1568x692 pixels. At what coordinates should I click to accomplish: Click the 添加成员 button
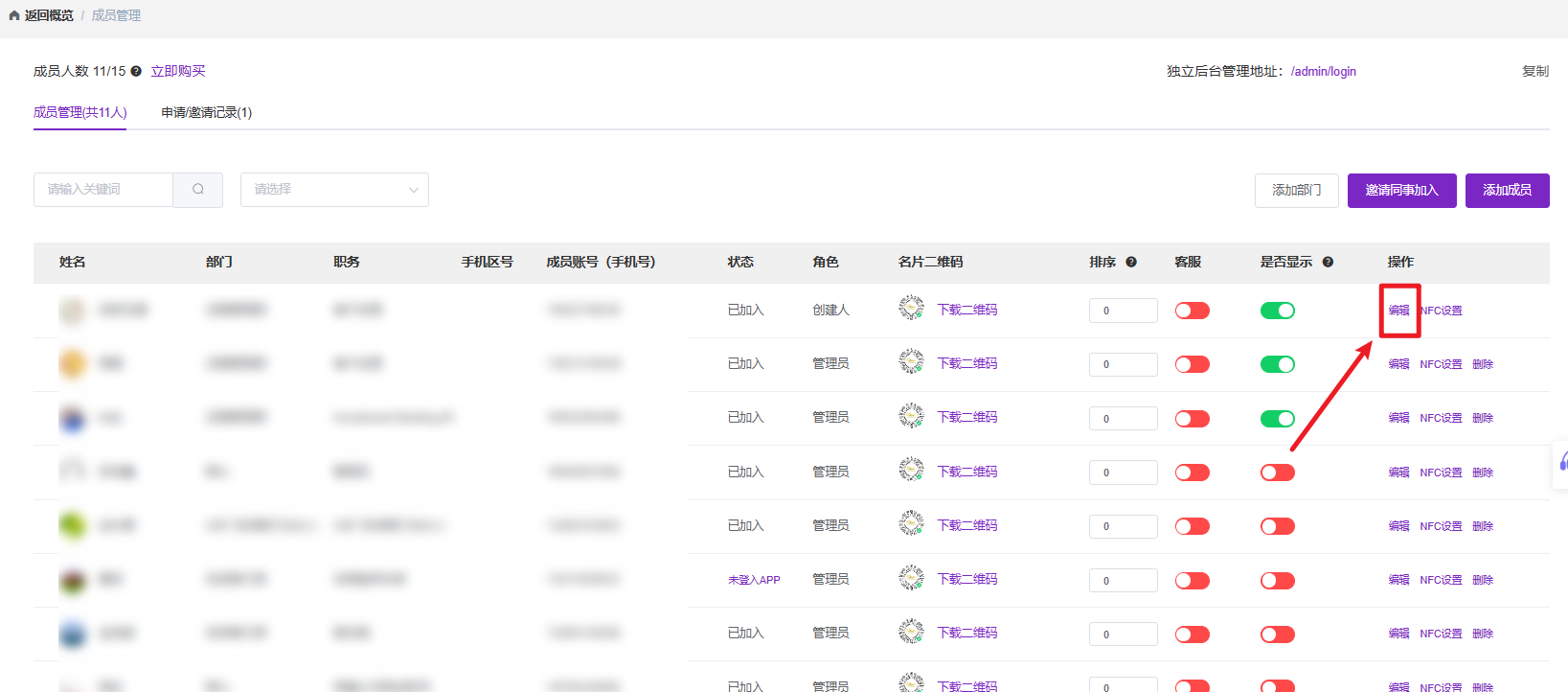1507,190
